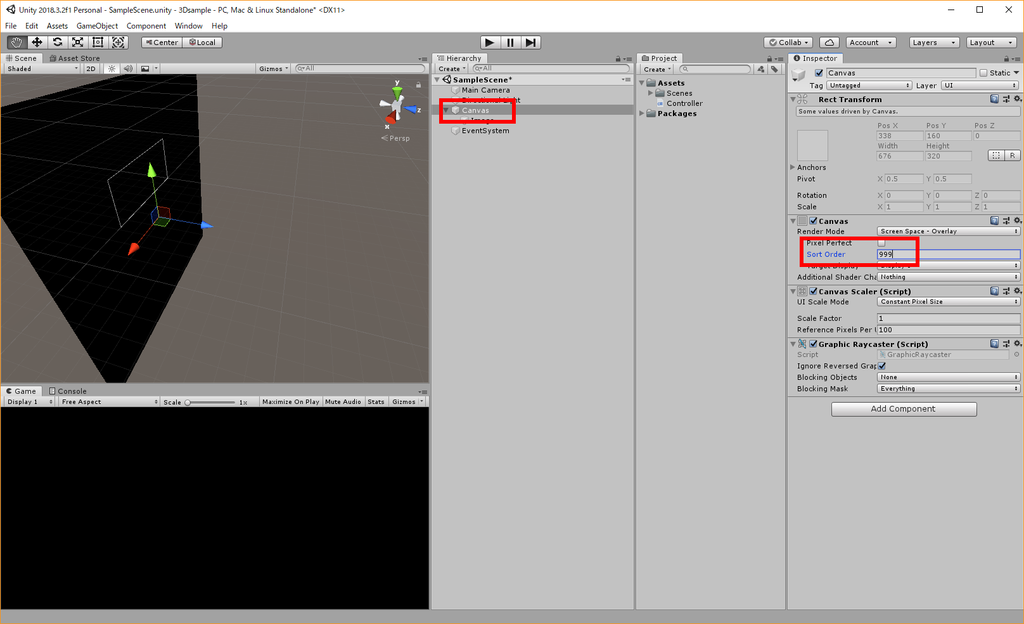Toggle Mute Audio in Game view
This screenshot has height=624, width=1024.
click(x=343, y=402)
